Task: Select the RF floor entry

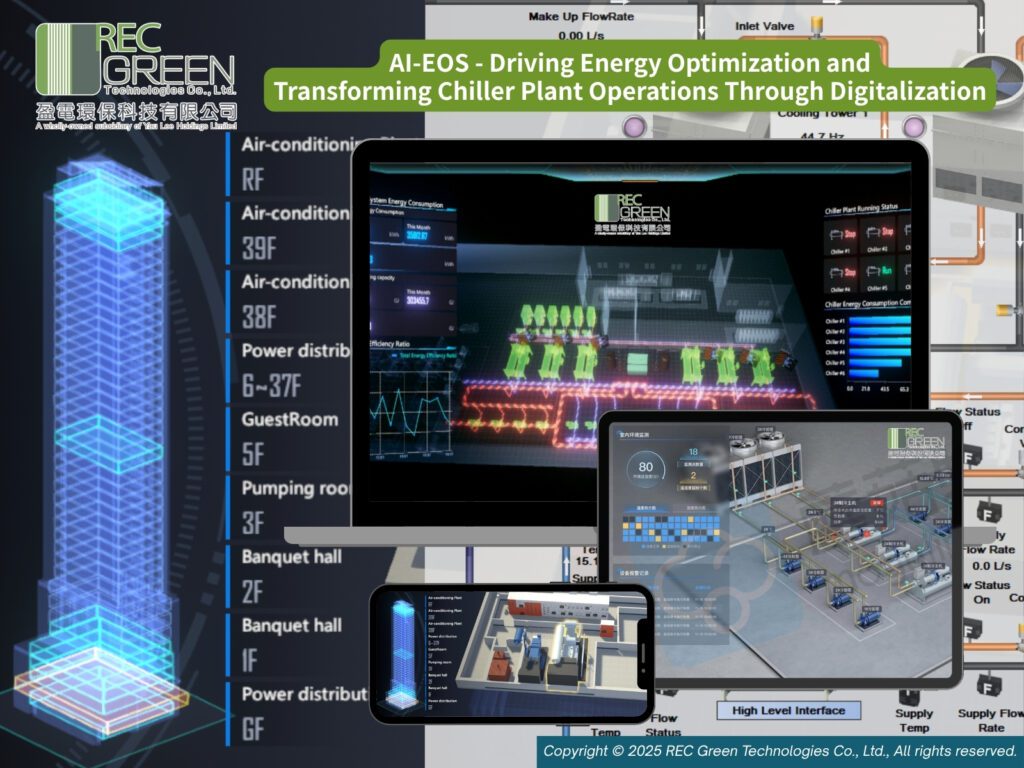Action: click(x=253, y=180)
